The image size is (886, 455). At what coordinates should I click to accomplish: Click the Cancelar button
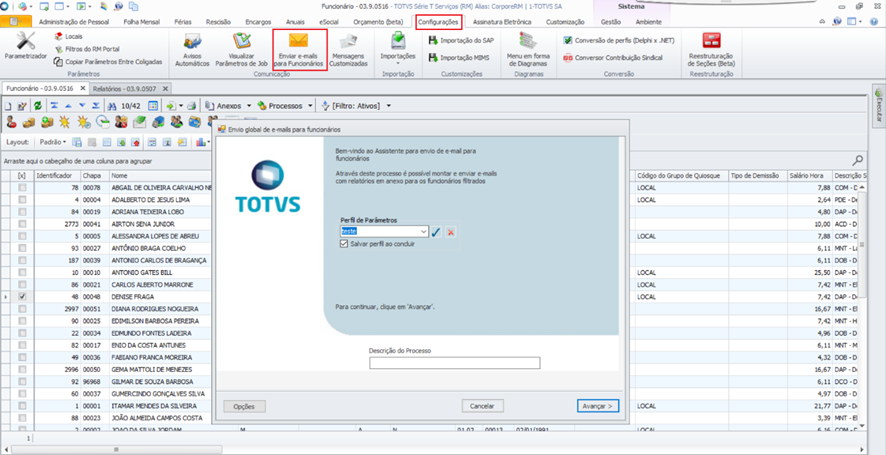(483, 406)
